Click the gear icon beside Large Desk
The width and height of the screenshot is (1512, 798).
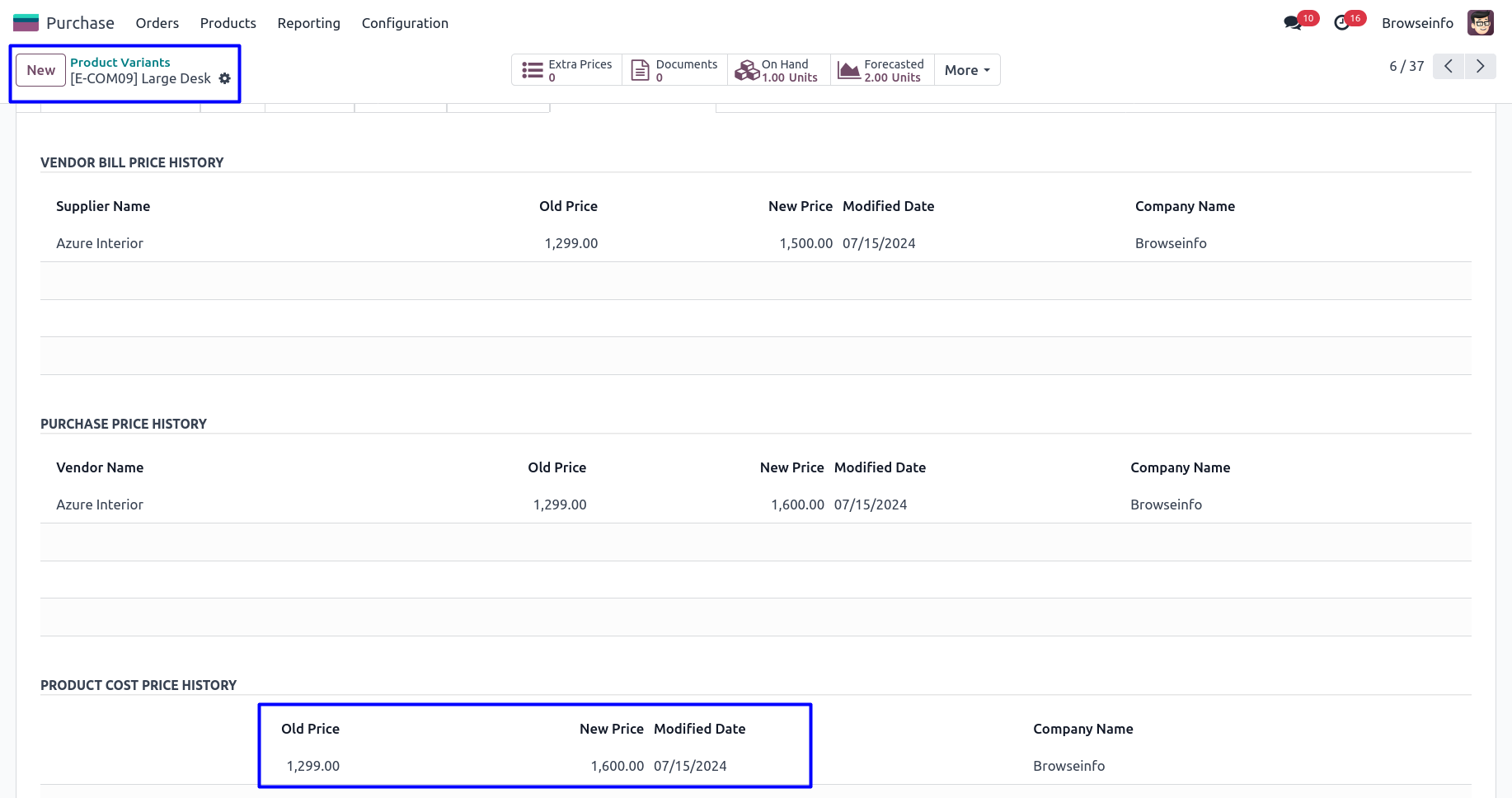pyautogui.click(x=225, y=78)
